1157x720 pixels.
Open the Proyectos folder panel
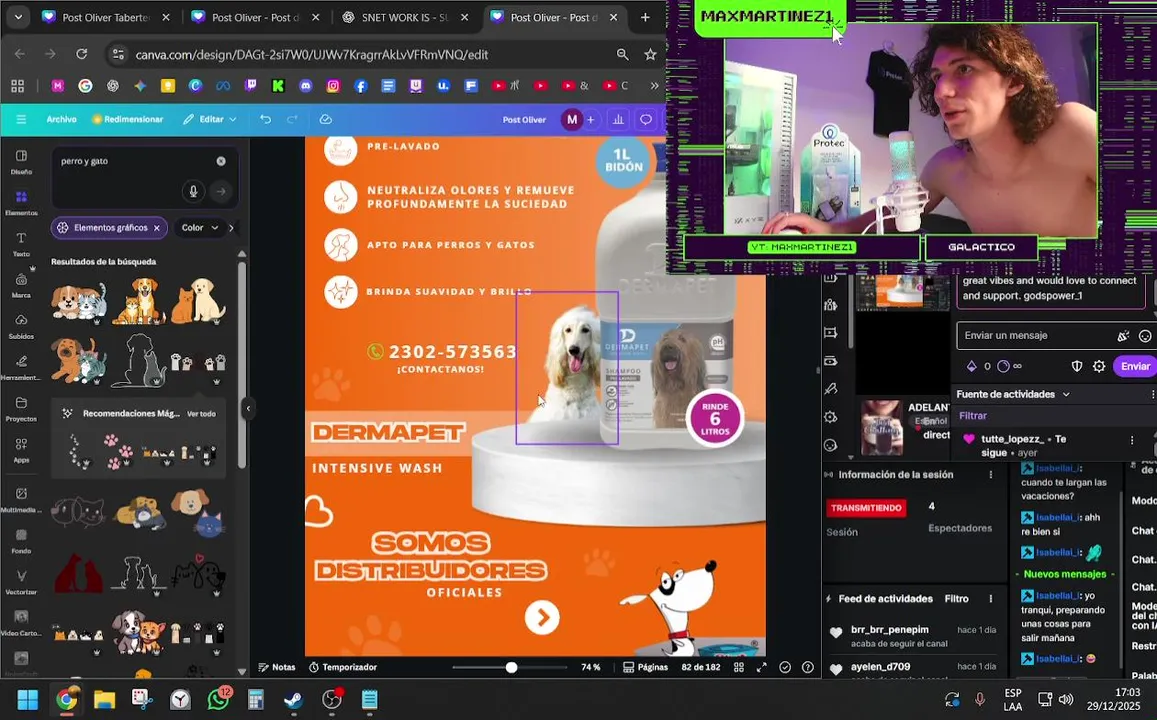pos(21,409)
